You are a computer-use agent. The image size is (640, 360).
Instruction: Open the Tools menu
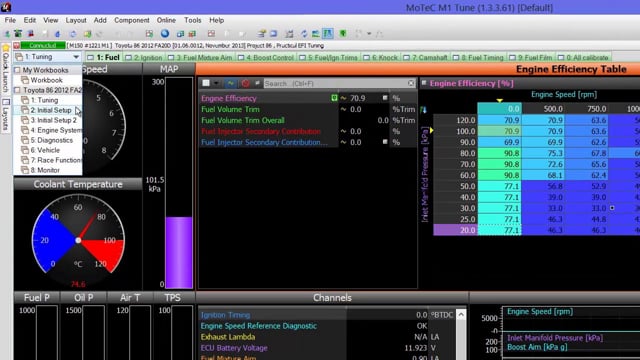point(192,20)
